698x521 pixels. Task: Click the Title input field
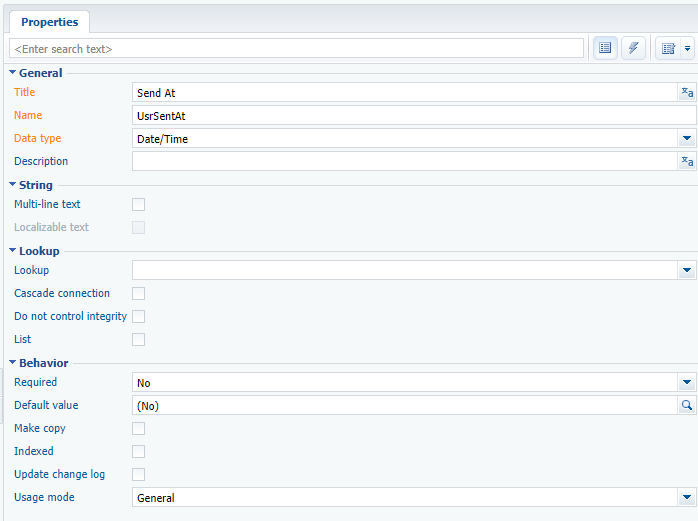[x=405, y=93]
